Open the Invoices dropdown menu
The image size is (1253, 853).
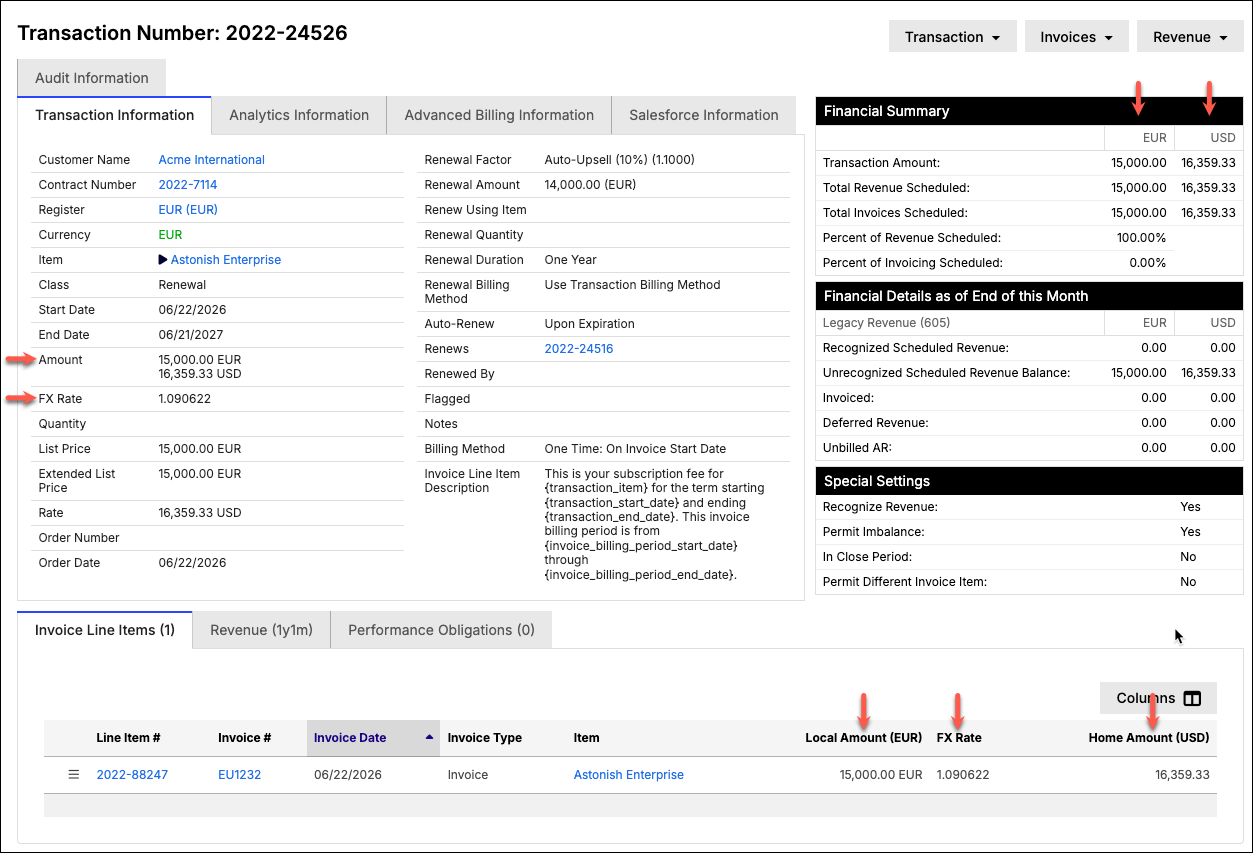1077,37
